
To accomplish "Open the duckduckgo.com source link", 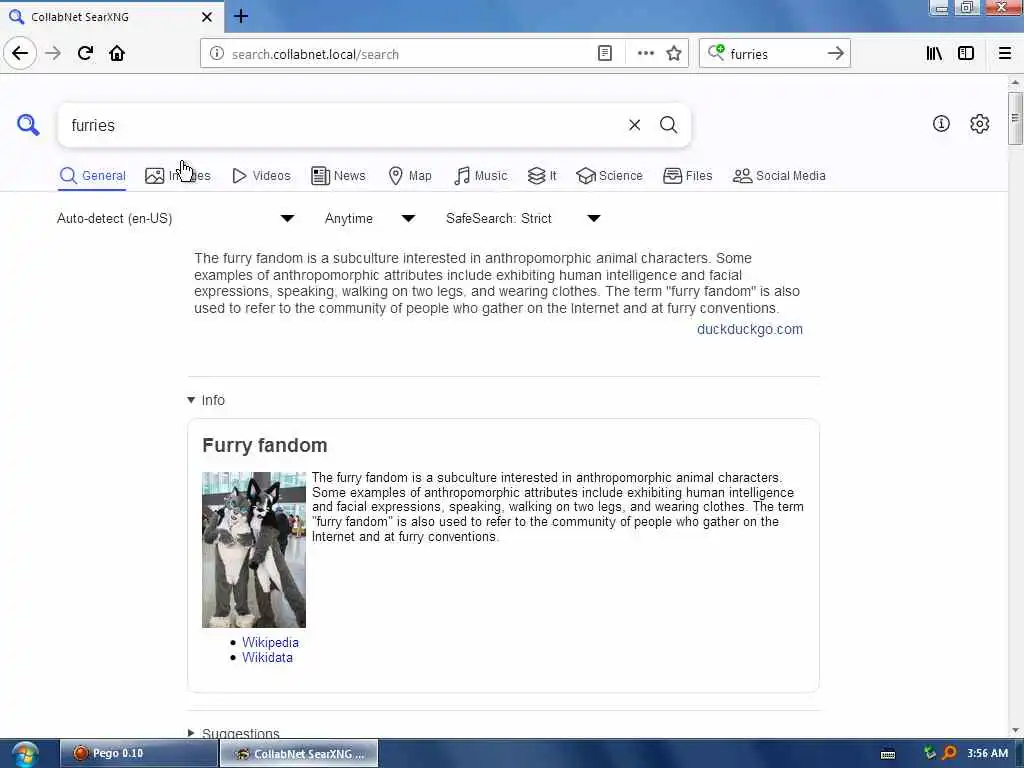I will (x=750, y=329).
